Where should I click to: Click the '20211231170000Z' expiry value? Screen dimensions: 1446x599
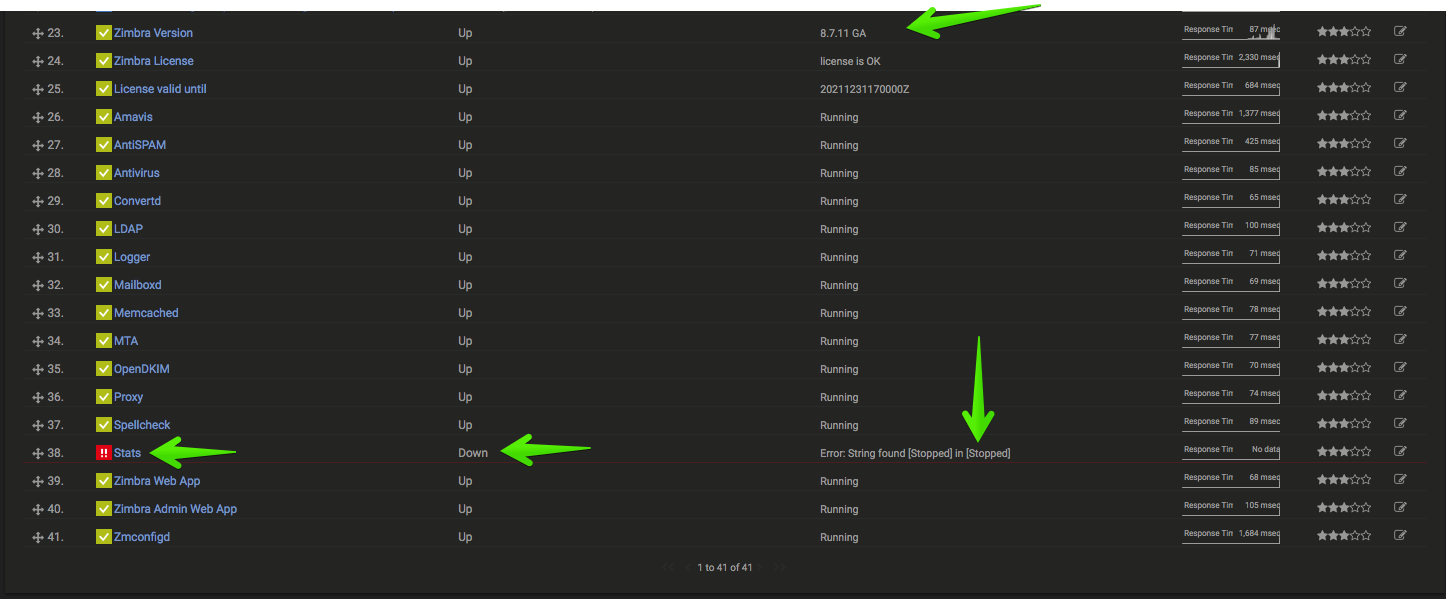(864, 89)
